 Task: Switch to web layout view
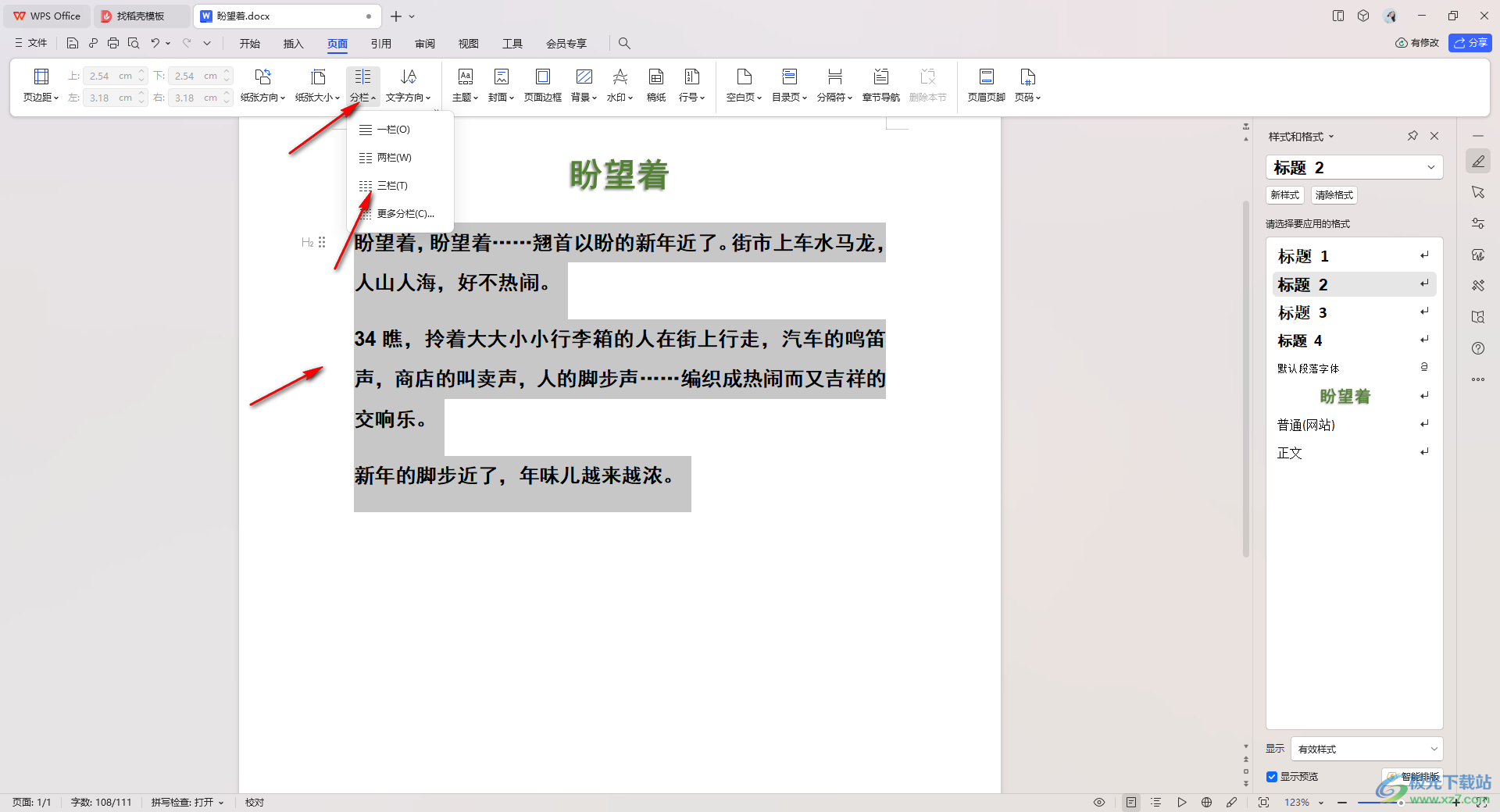(x=1206, y=802)
